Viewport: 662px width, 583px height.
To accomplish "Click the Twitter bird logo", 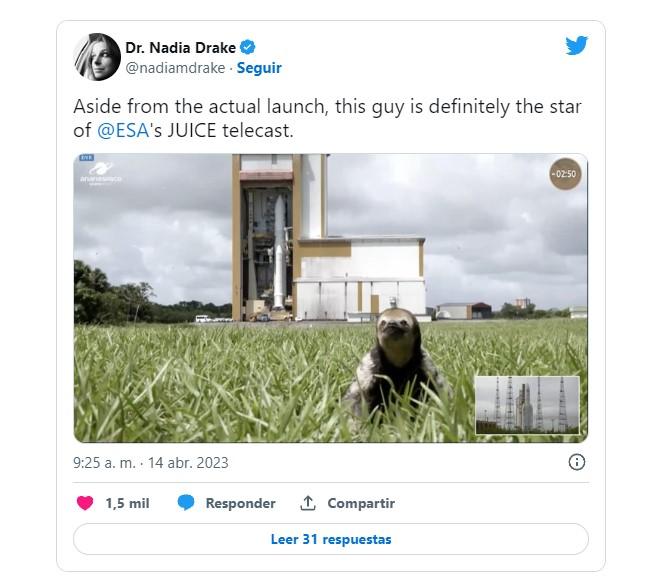I will click(x=576, y=46).
